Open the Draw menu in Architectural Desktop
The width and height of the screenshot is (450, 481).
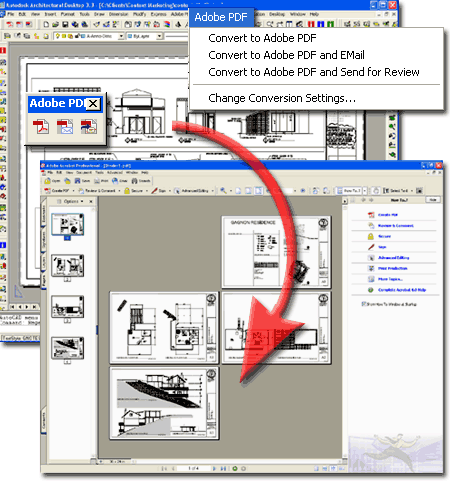point(99,14)
